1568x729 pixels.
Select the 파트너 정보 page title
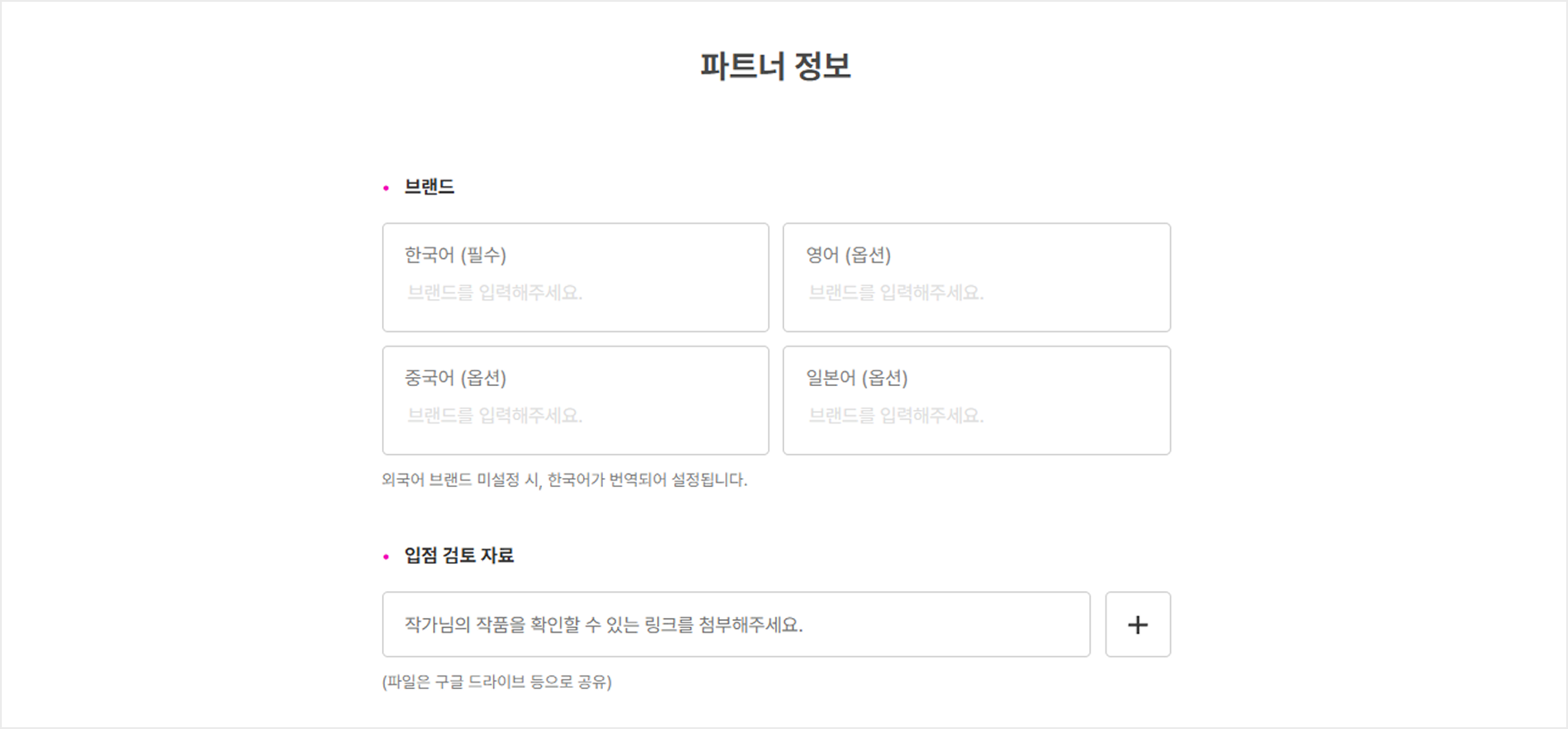coord(775,66)
